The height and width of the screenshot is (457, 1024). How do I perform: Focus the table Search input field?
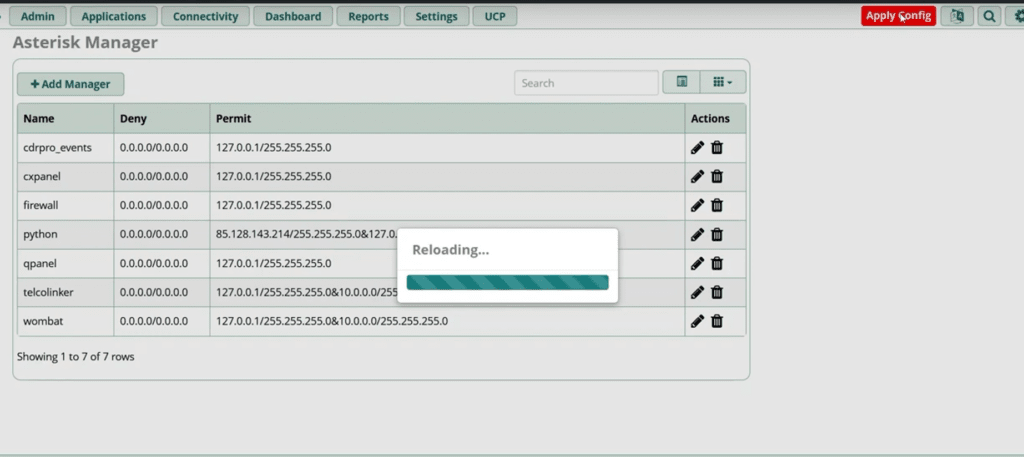[x=586, y=83]
